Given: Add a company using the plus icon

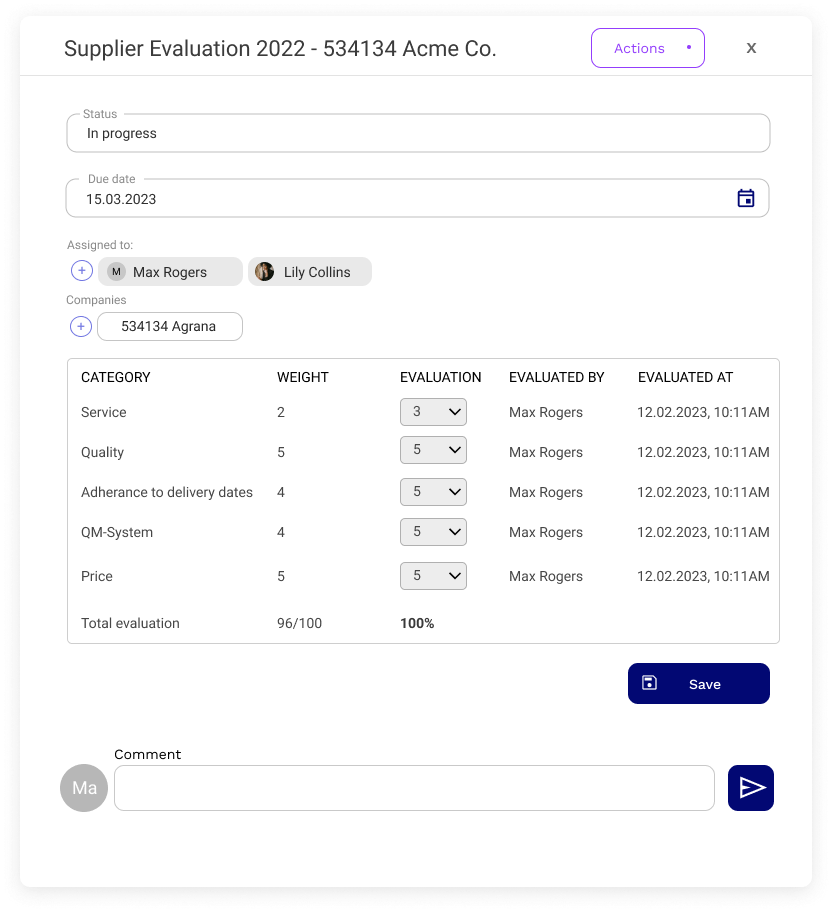Looking at the screenshot, I should point(81,326).
